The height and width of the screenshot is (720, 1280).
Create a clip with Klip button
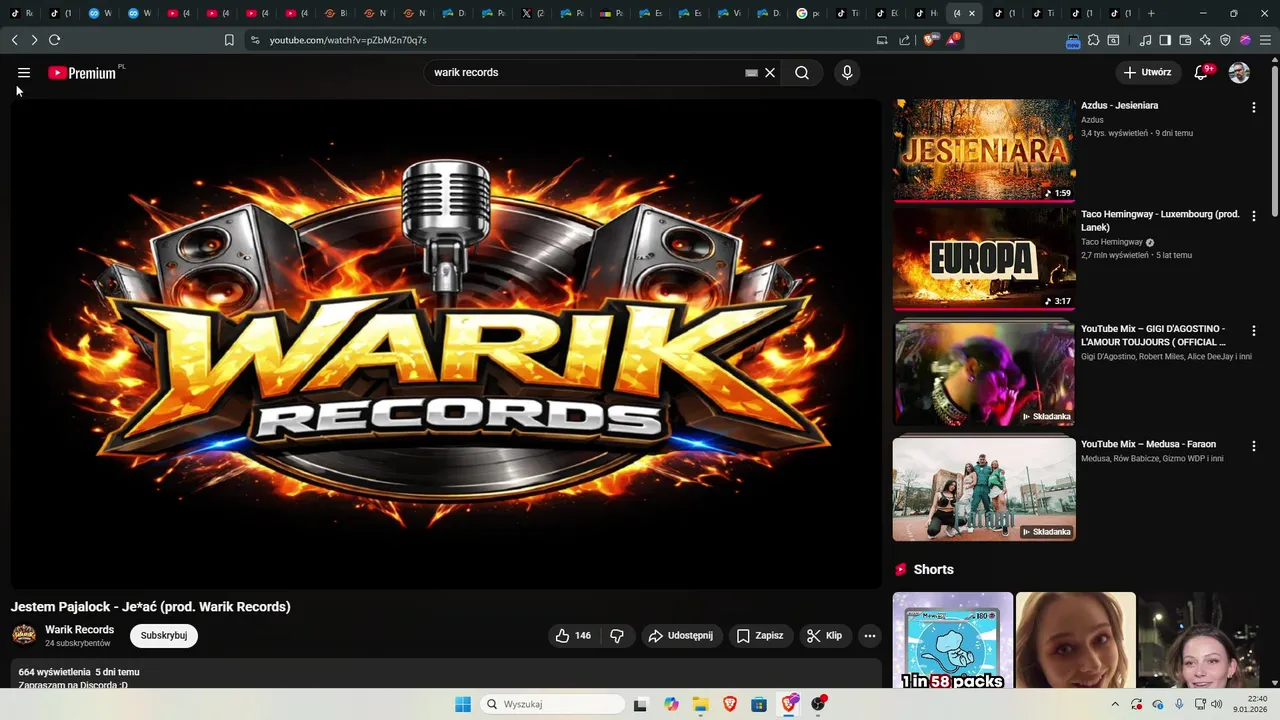[x=825, y=636]
